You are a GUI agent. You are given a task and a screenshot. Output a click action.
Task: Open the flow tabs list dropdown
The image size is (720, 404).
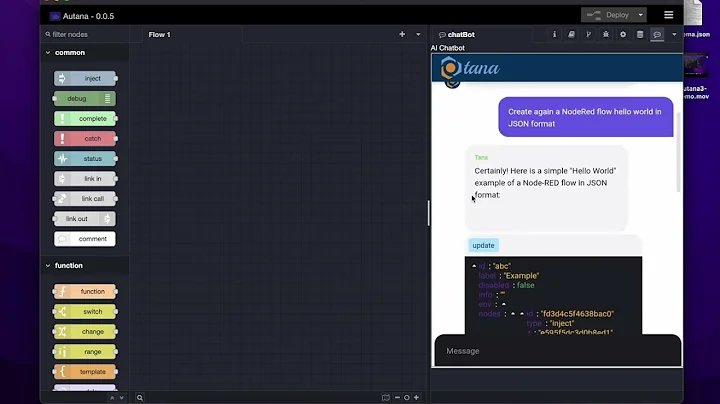418,34
